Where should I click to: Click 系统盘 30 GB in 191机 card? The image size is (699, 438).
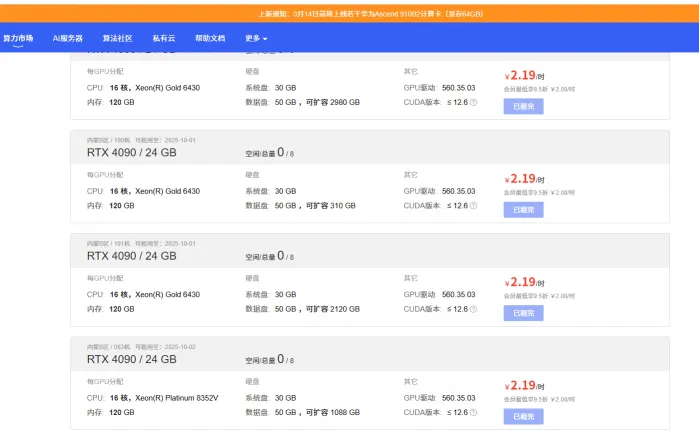point(271,295)
